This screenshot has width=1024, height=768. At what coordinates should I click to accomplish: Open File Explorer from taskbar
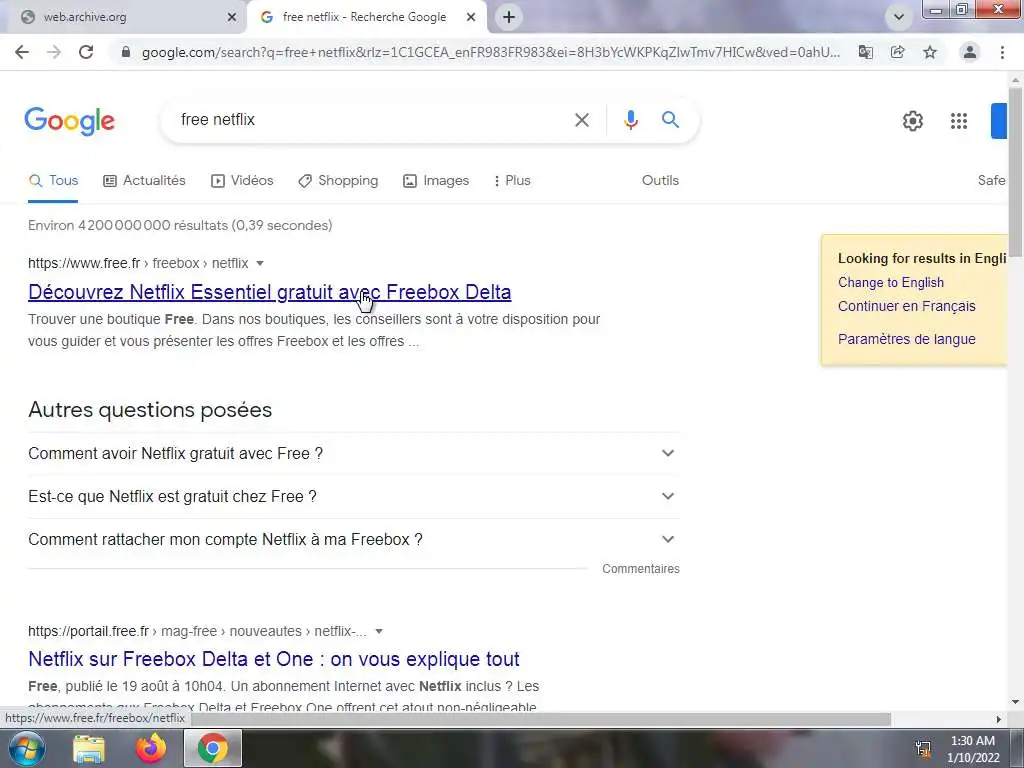point(89,748)
